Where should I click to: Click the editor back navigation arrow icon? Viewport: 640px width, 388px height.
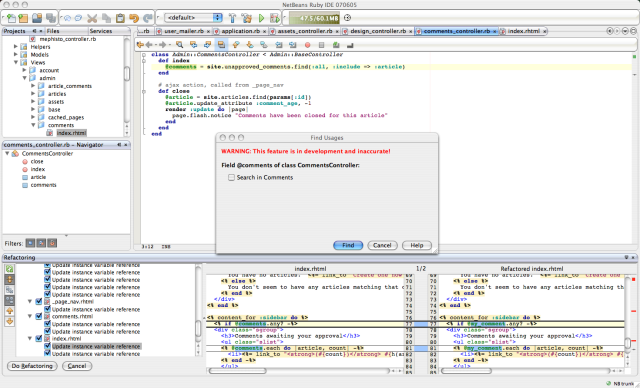(149, 44)
